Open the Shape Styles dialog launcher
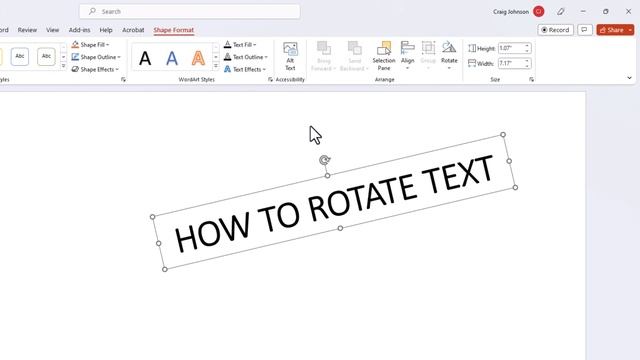 (x=123, y=80)
